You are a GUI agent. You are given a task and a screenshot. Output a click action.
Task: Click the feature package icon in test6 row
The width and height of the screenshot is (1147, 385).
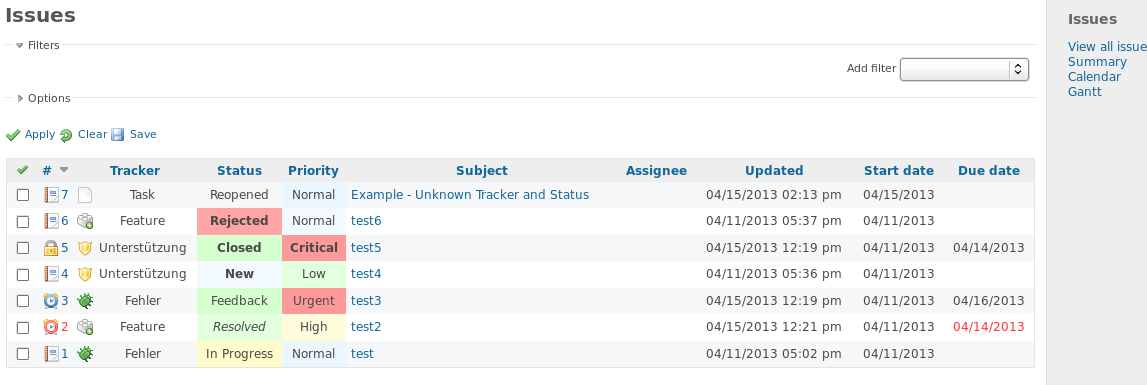coord(86,221)
